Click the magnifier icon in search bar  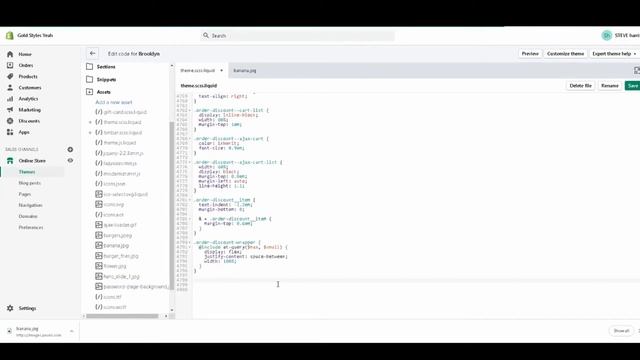coord(206,36)
